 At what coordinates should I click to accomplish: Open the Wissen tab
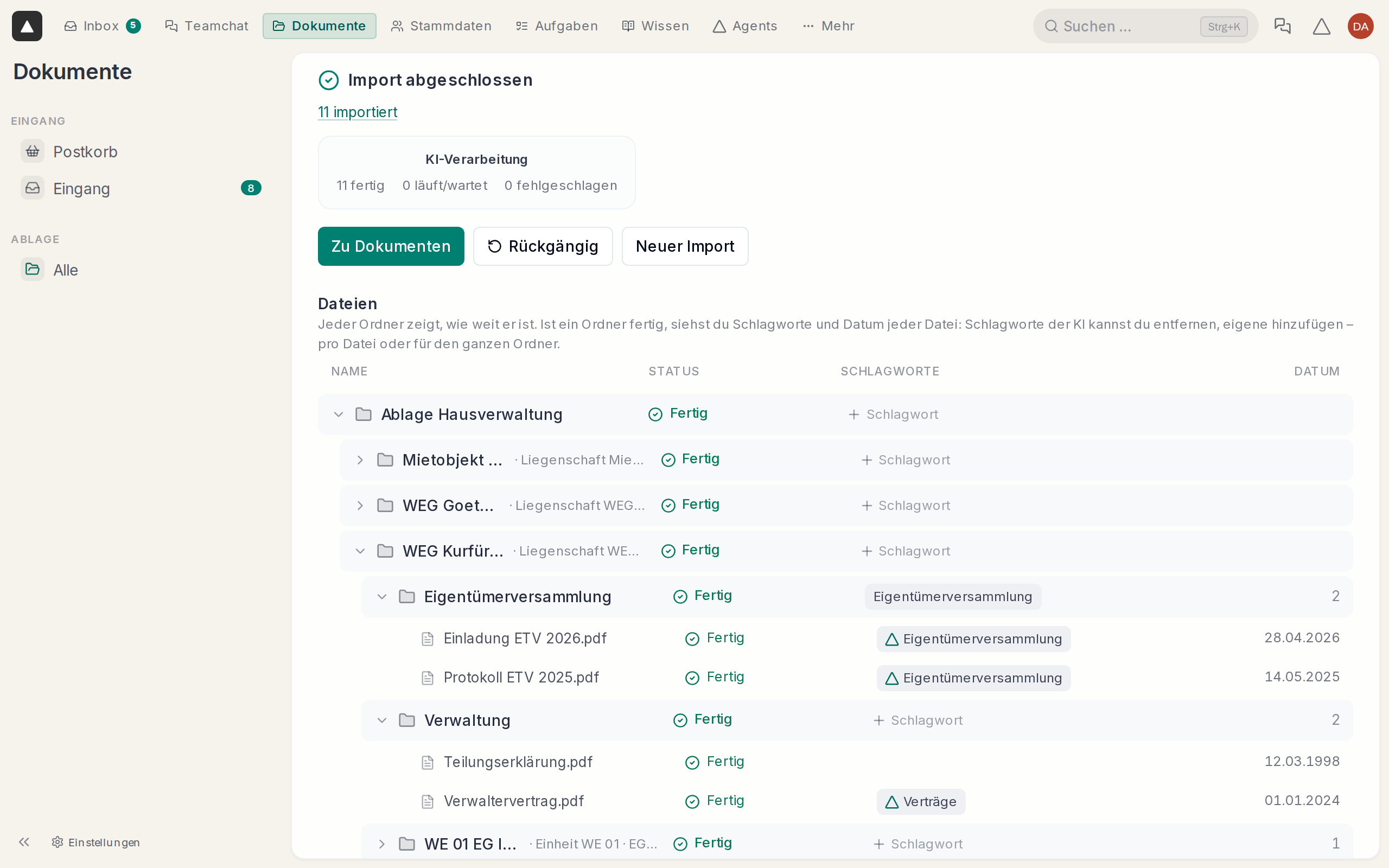point(655,26)
